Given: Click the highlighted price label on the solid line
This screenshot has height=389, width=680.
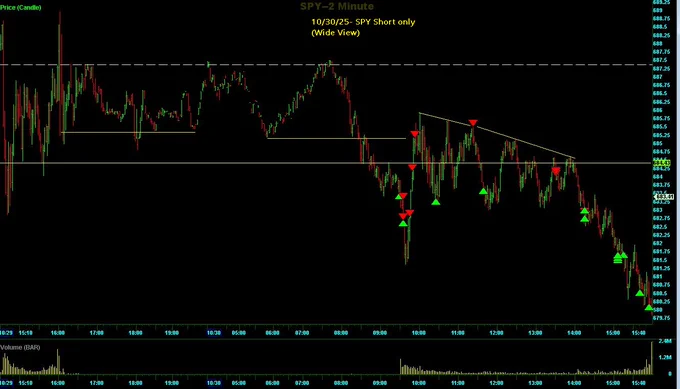Looking at the screenshot, I should pyautogui.click(x=662, y=163).
